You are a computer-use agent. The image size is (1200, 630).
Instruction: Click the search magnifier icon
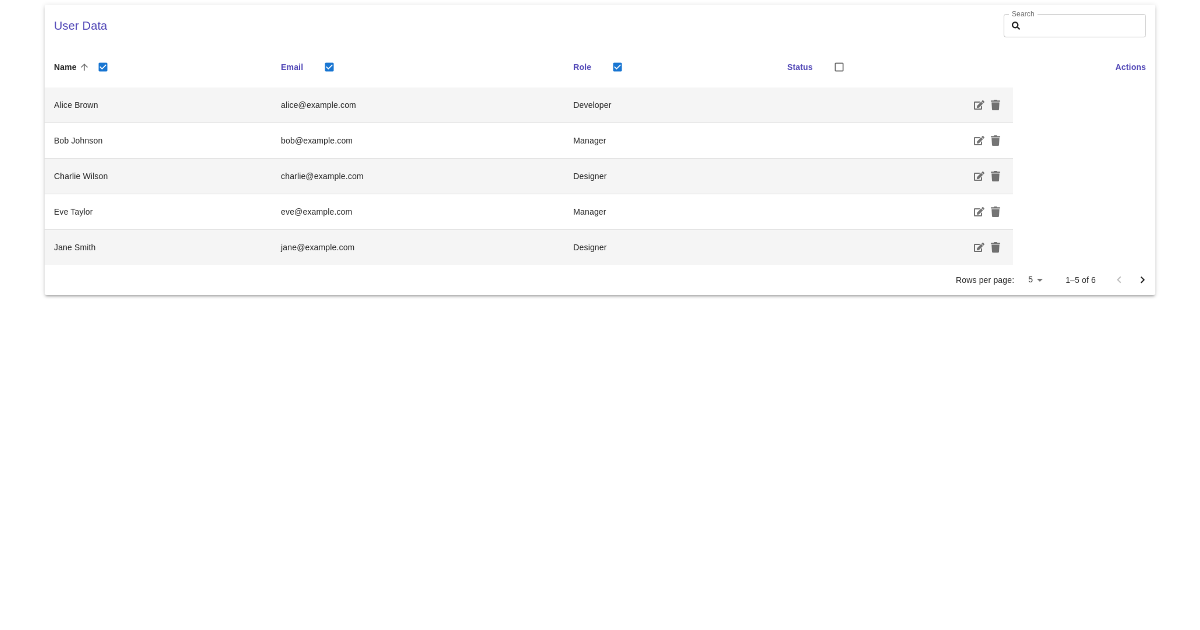coord(1016,25)
